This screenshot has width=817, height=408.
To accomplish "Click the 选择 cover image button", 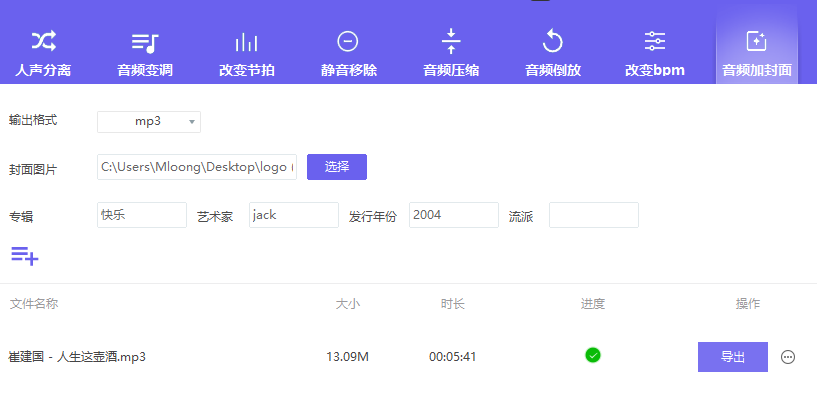I will tap(337, 167).
